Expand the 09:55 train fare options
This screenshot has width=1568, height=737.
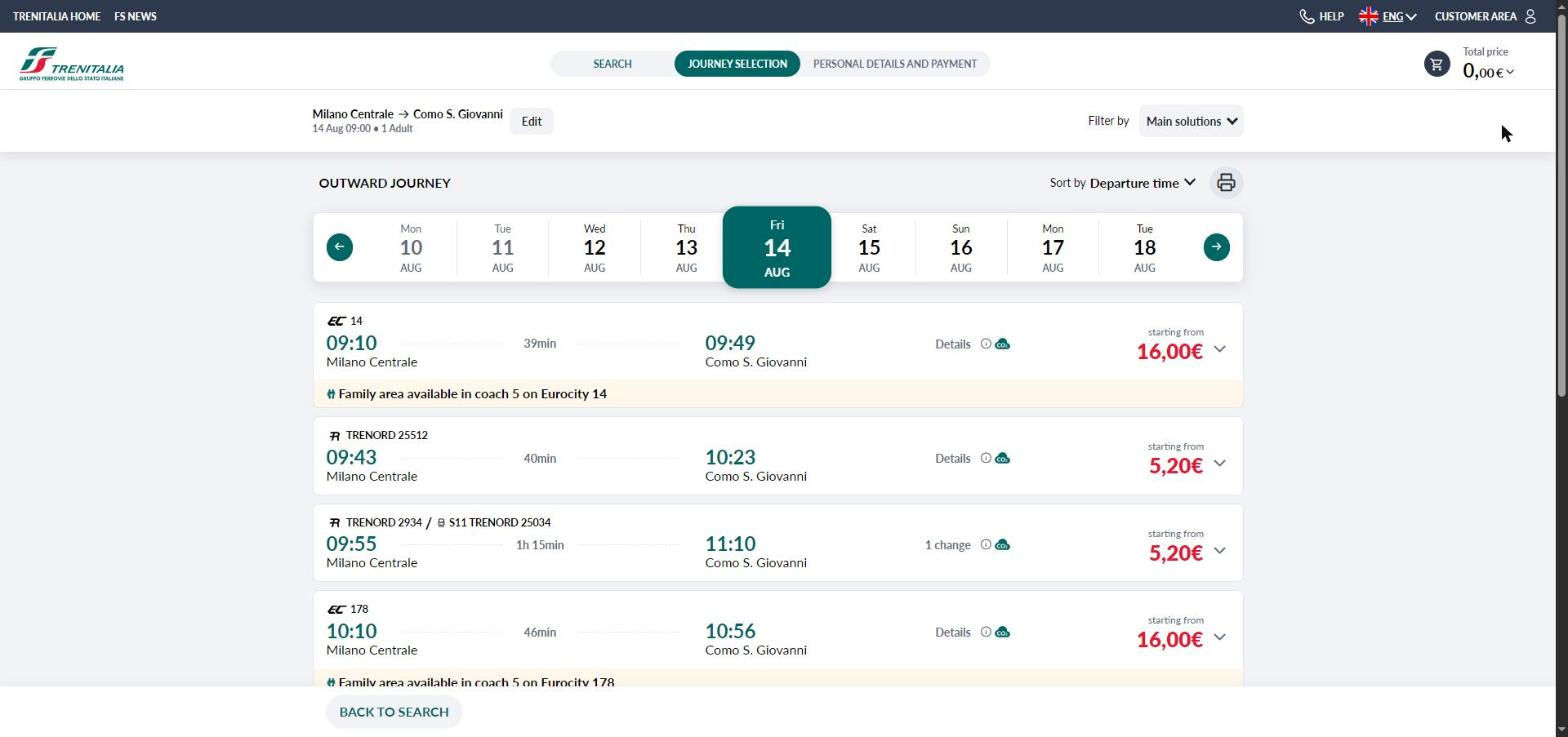(x=1219, y=550)
